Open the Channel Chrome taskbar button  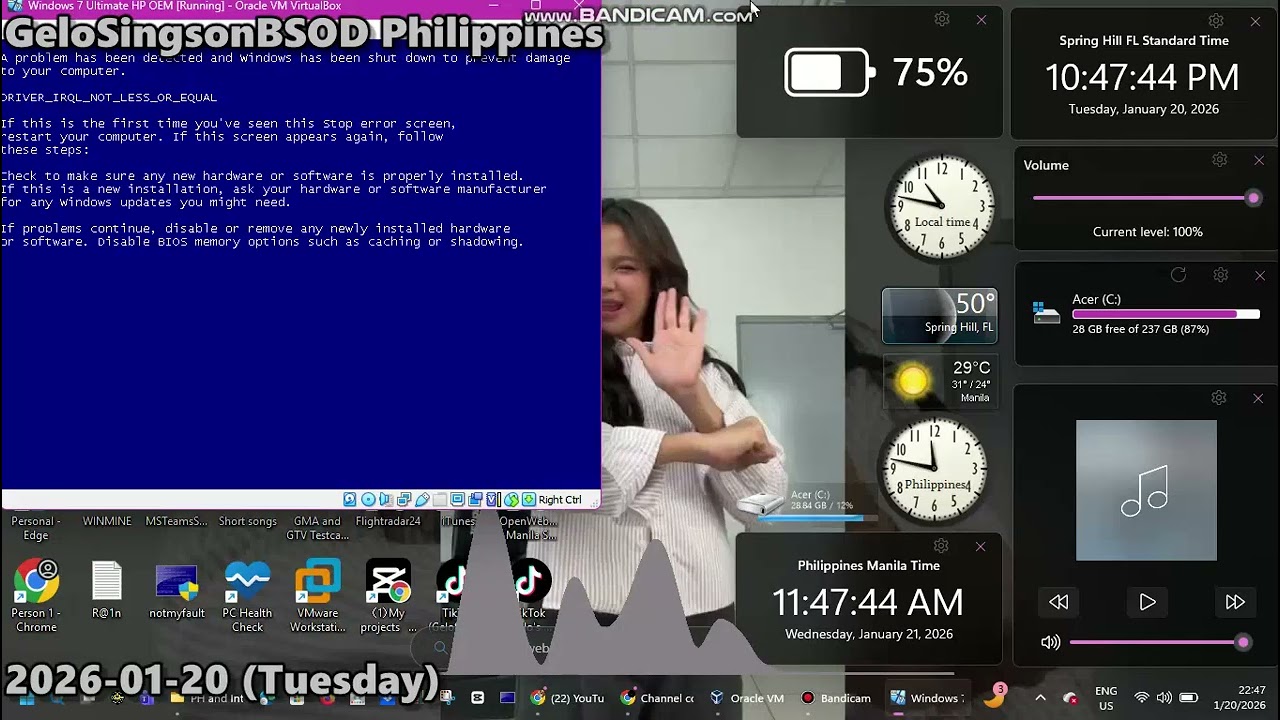click(x=657, y=698)
